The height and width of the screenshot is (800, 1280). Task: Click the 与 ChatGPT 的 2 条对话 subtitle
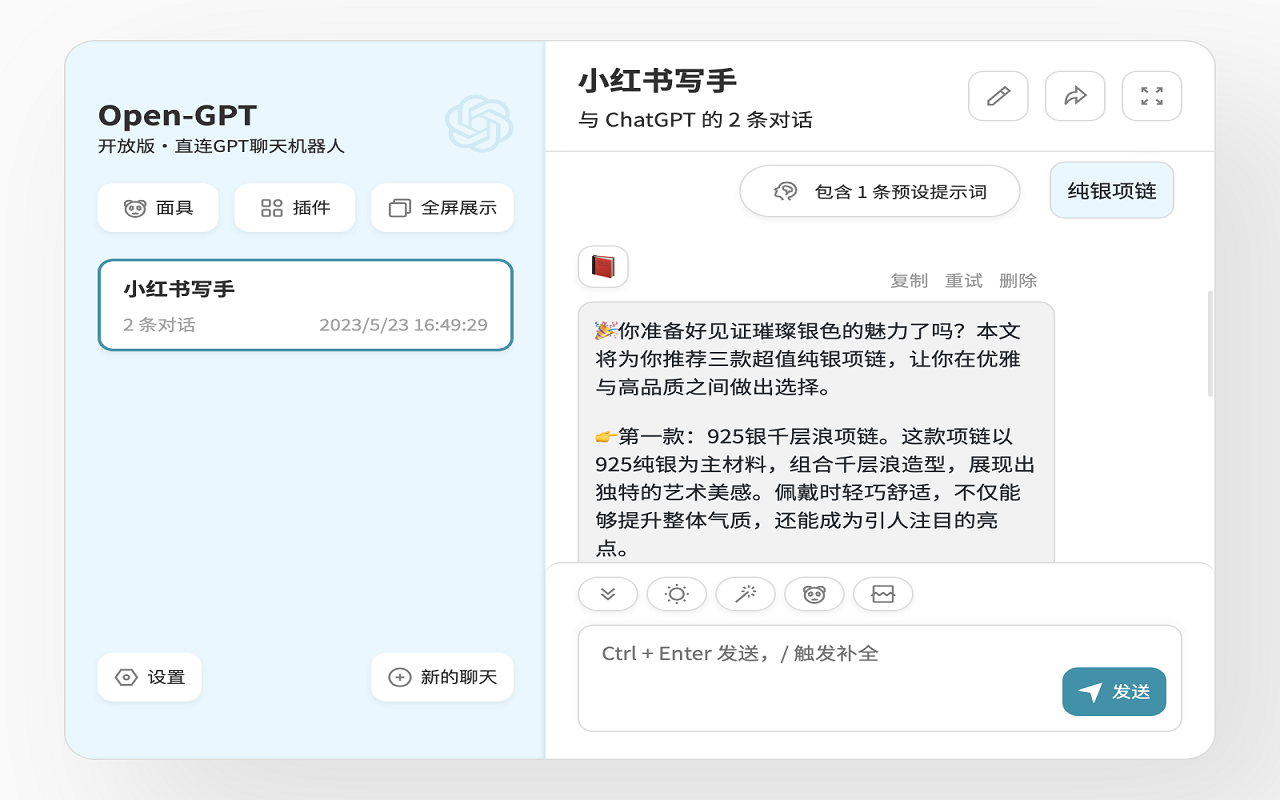coord(696,120)
